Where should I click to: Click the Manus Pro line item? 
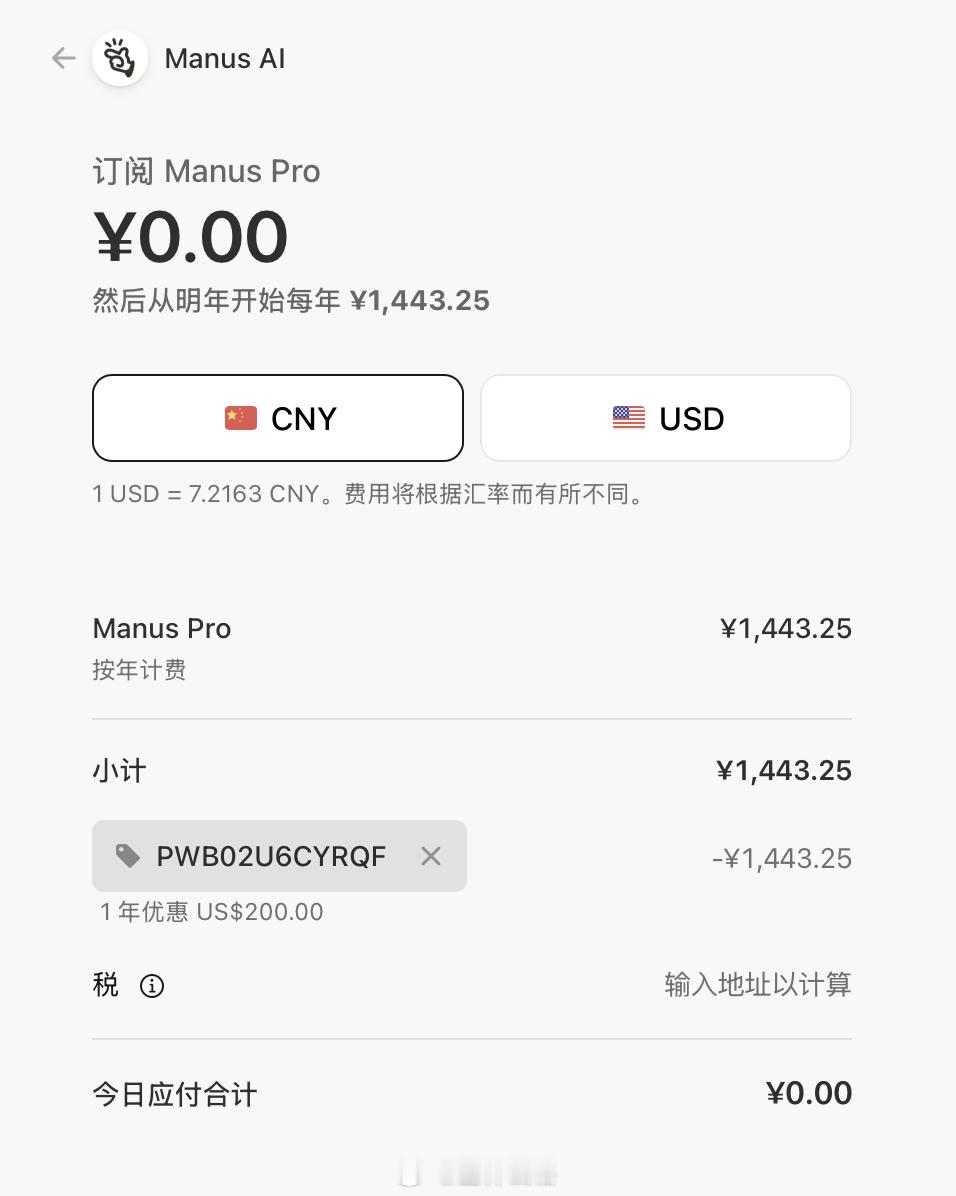[162, 629]
